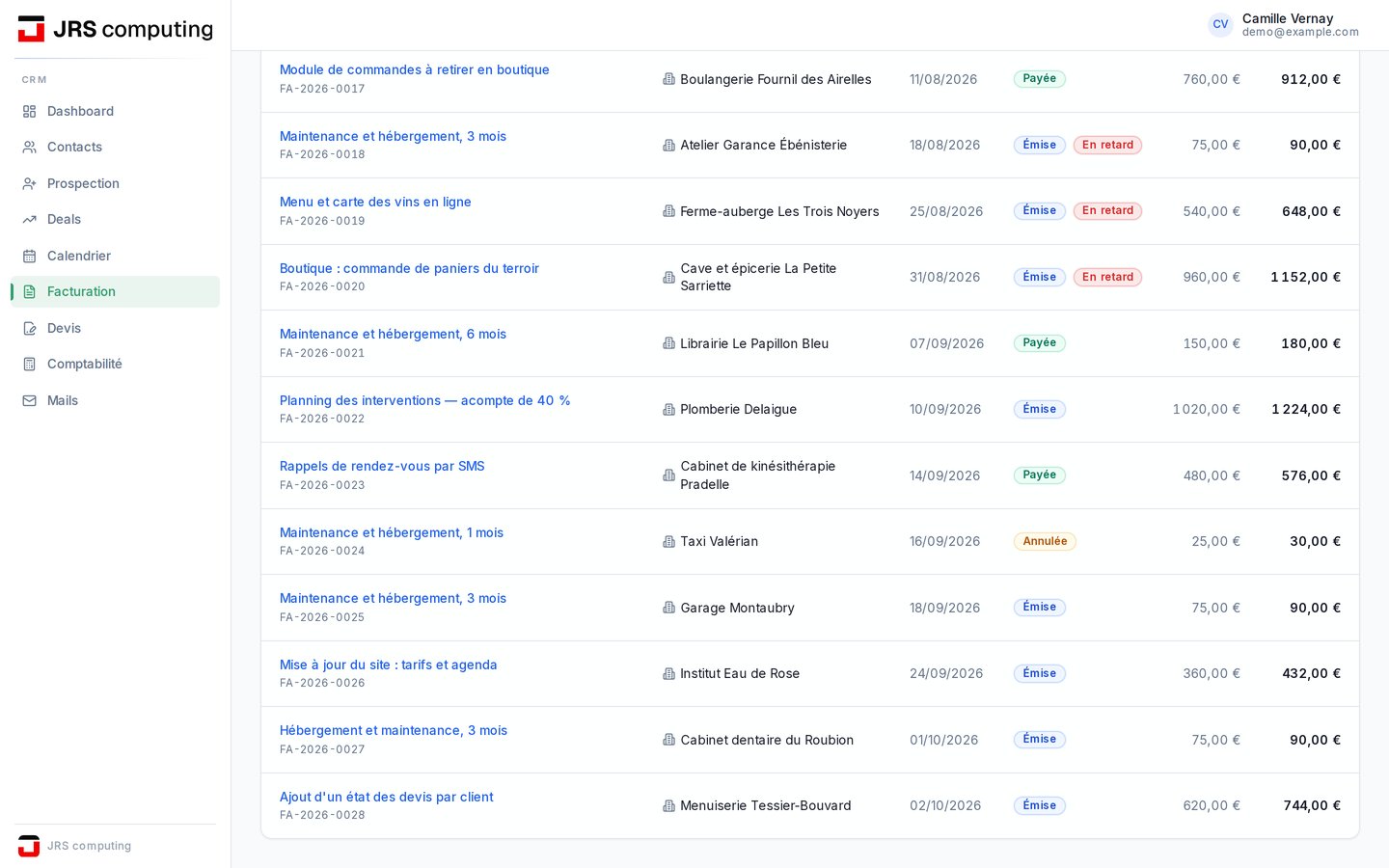Screen dimensions: 1389x868
Task: Click the building icon beside Institut Eau de Rose
Action: 668,674
